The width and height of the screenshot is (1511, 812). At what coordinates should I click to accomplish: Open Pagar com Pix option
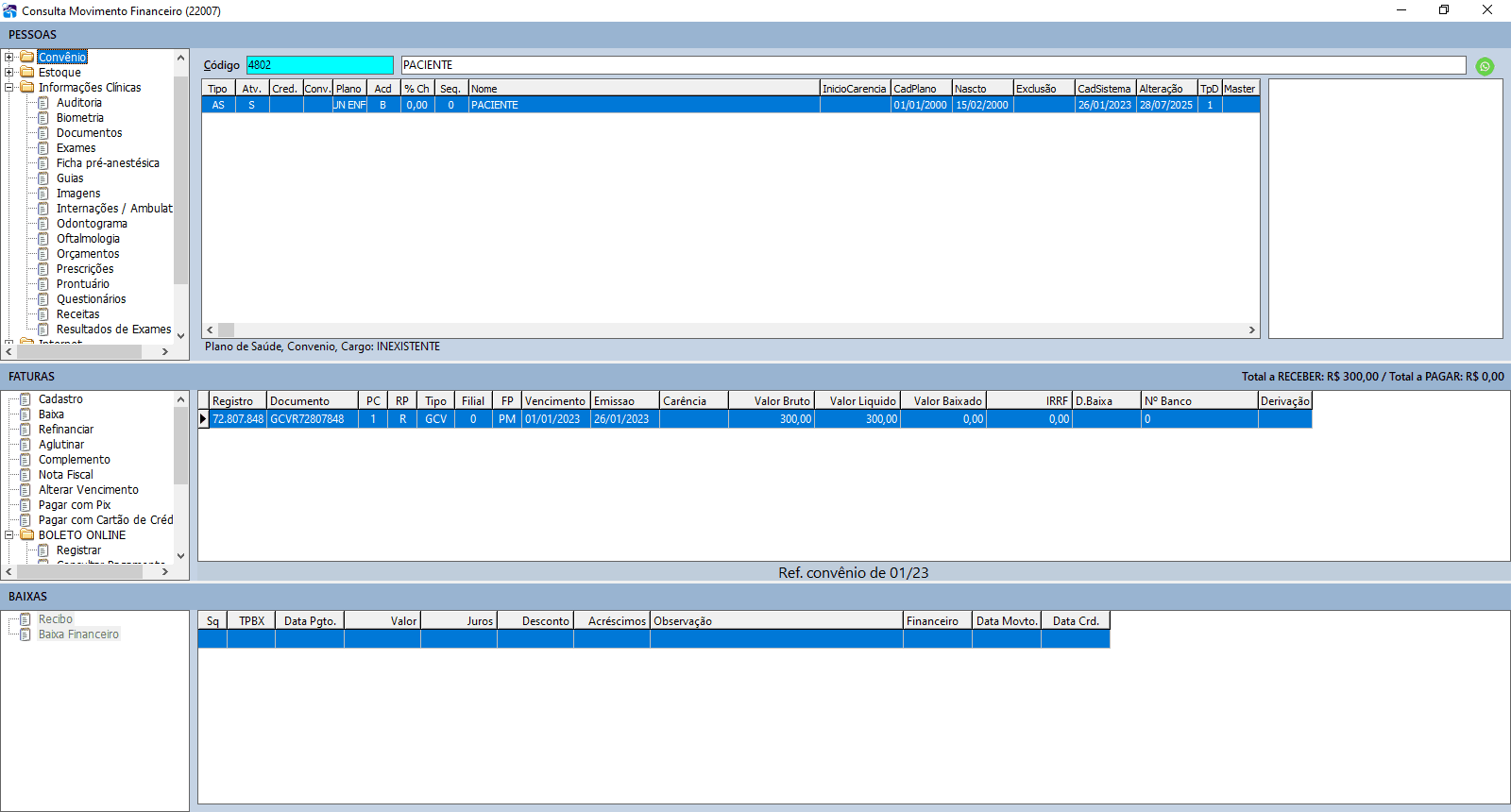coord(74,505)
